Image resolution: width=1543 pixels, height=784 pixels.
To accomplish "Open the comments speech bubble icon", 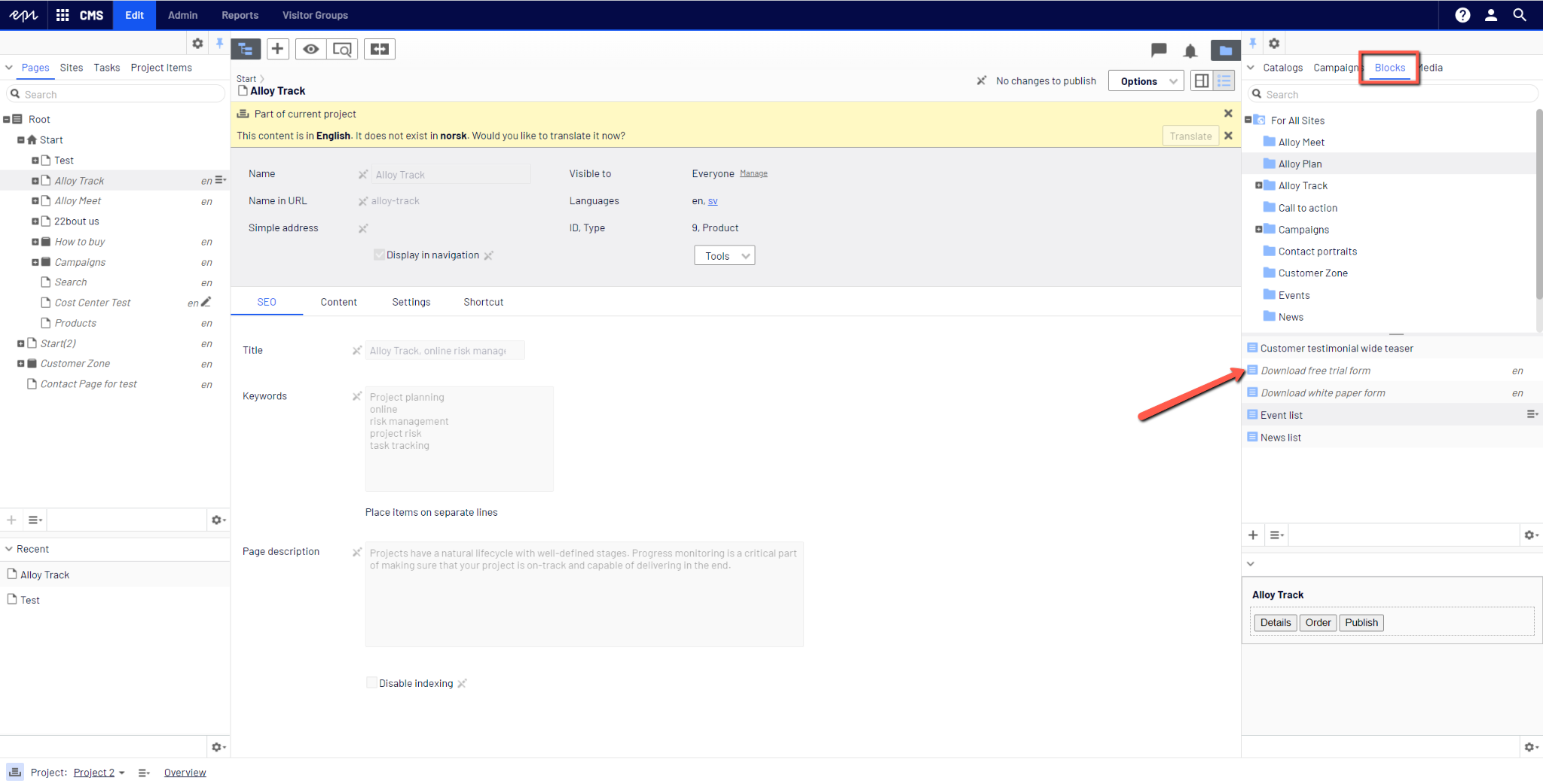I will 1159,50.
